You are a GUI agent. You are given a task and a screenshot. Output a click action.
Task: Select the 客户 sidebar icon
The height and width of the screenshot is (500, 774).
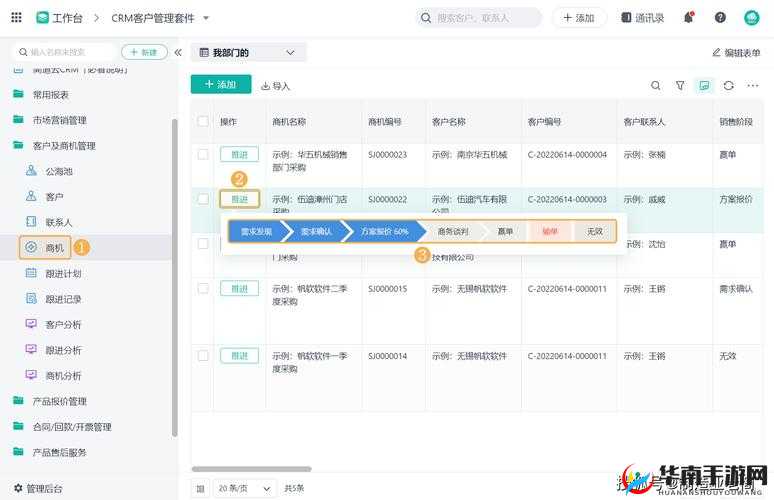(x=31, y=196)
